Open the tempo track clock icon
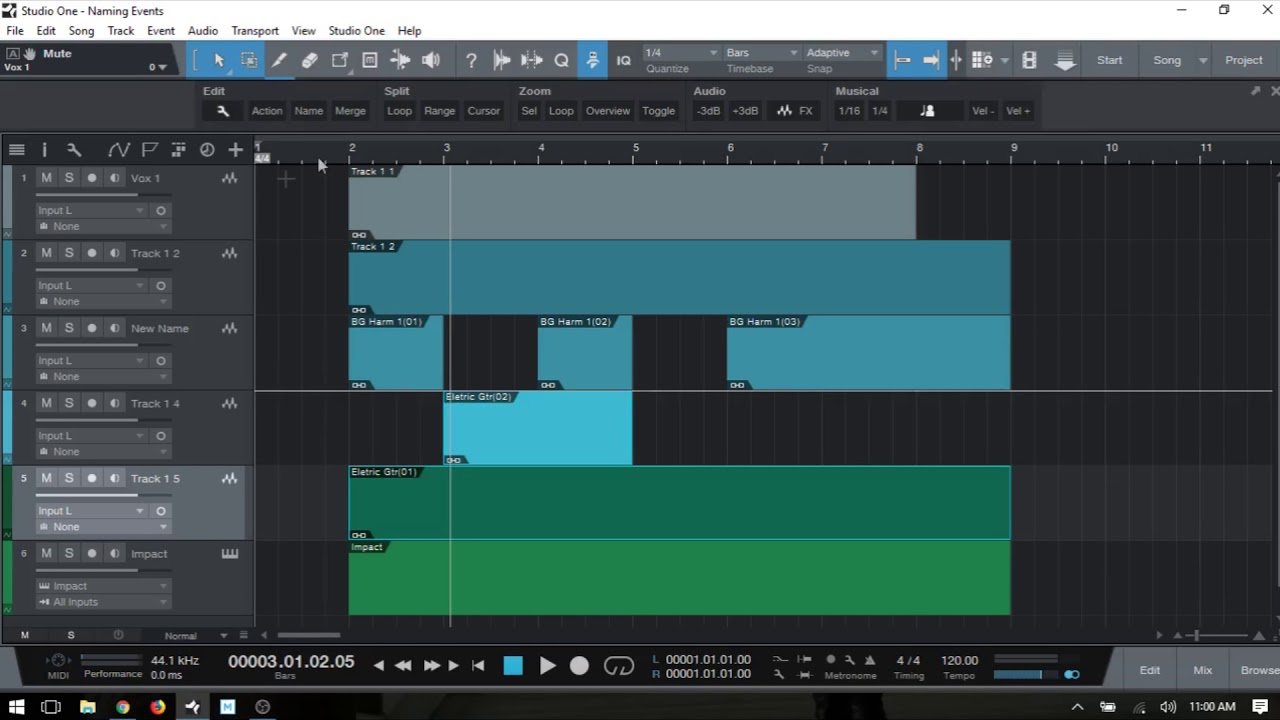This screenshot has height=720, width=1280. click(207, 150)
